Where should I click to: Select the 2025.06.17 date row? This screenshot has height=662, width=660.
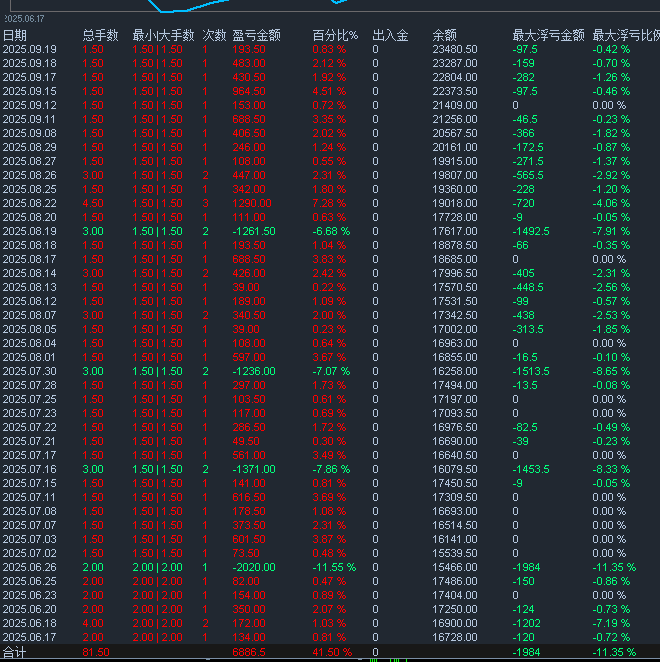29,637
